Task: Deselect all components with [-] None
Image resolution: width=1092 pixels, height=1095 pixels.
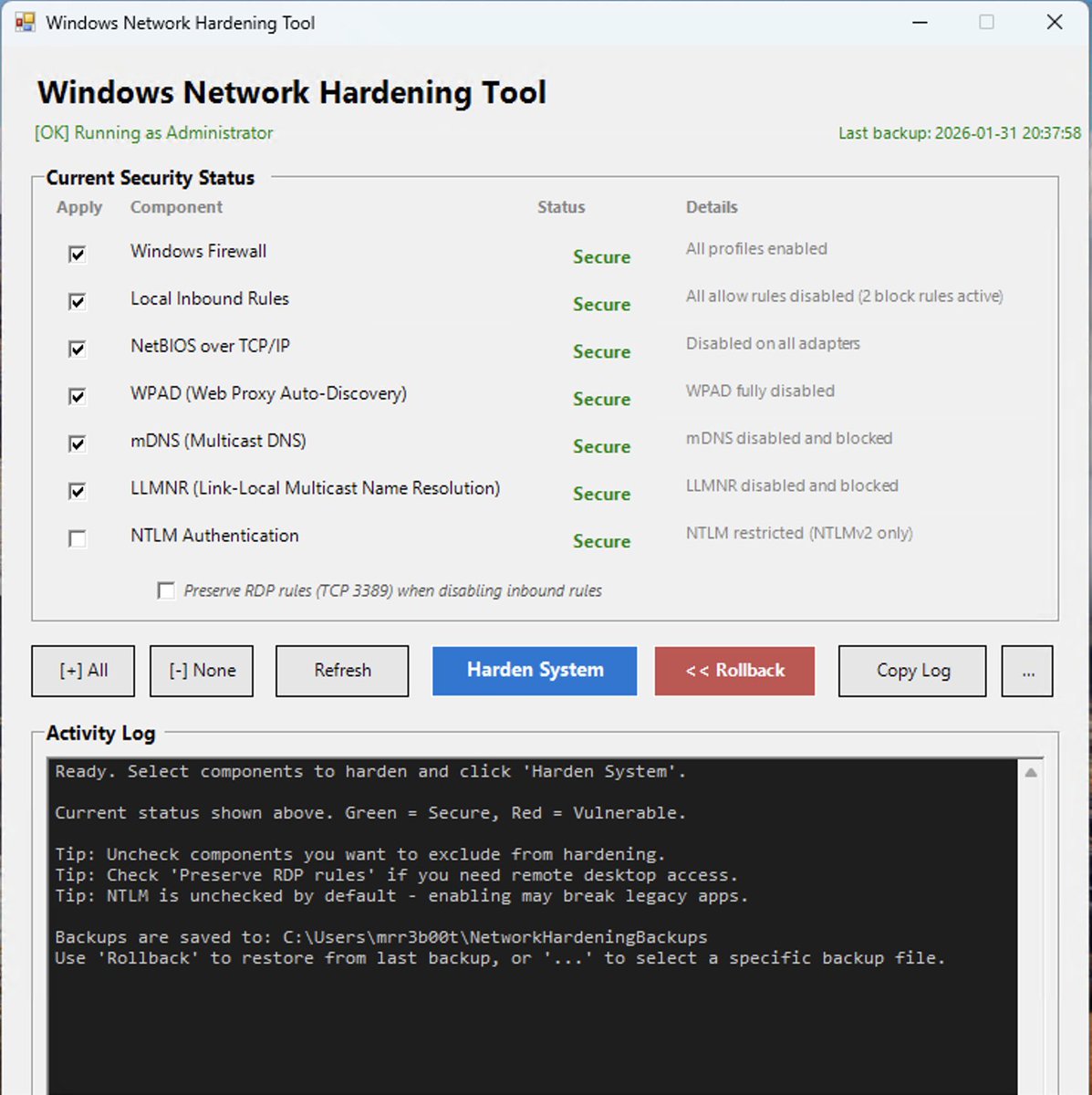Action: [201, 671]
